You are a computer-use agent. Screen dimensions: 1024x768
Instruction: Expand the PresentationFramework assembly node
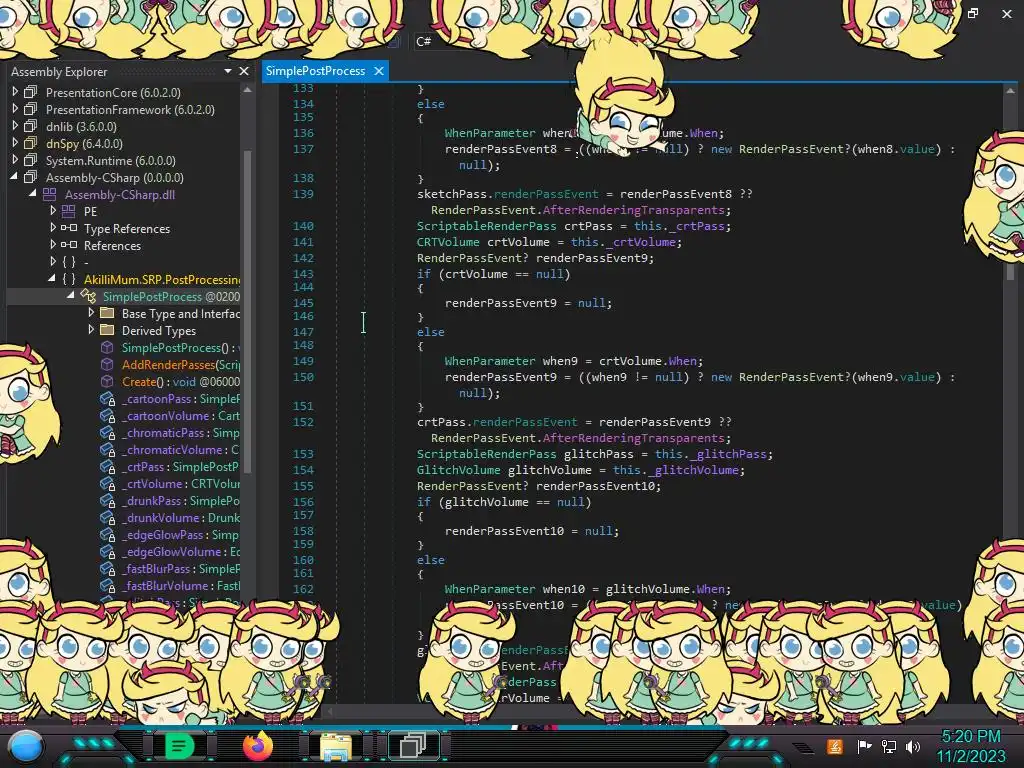(15, 109)
